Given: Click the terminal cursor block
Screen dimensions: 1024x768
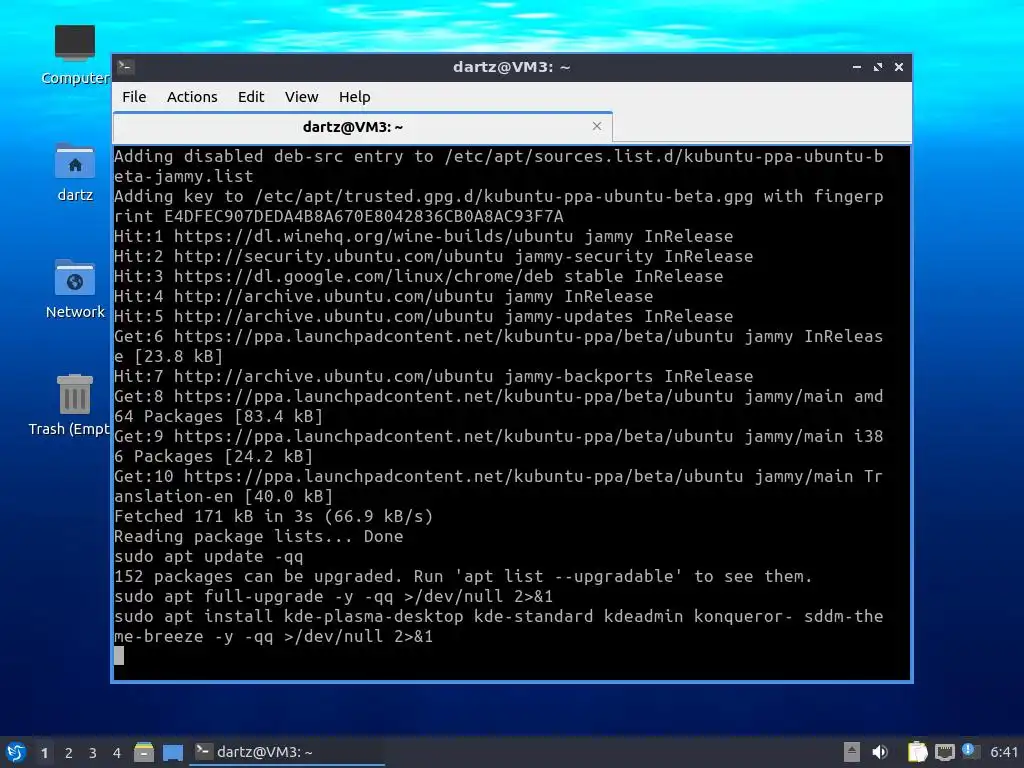Looking at the screenshot, I should tap(119, 656).
